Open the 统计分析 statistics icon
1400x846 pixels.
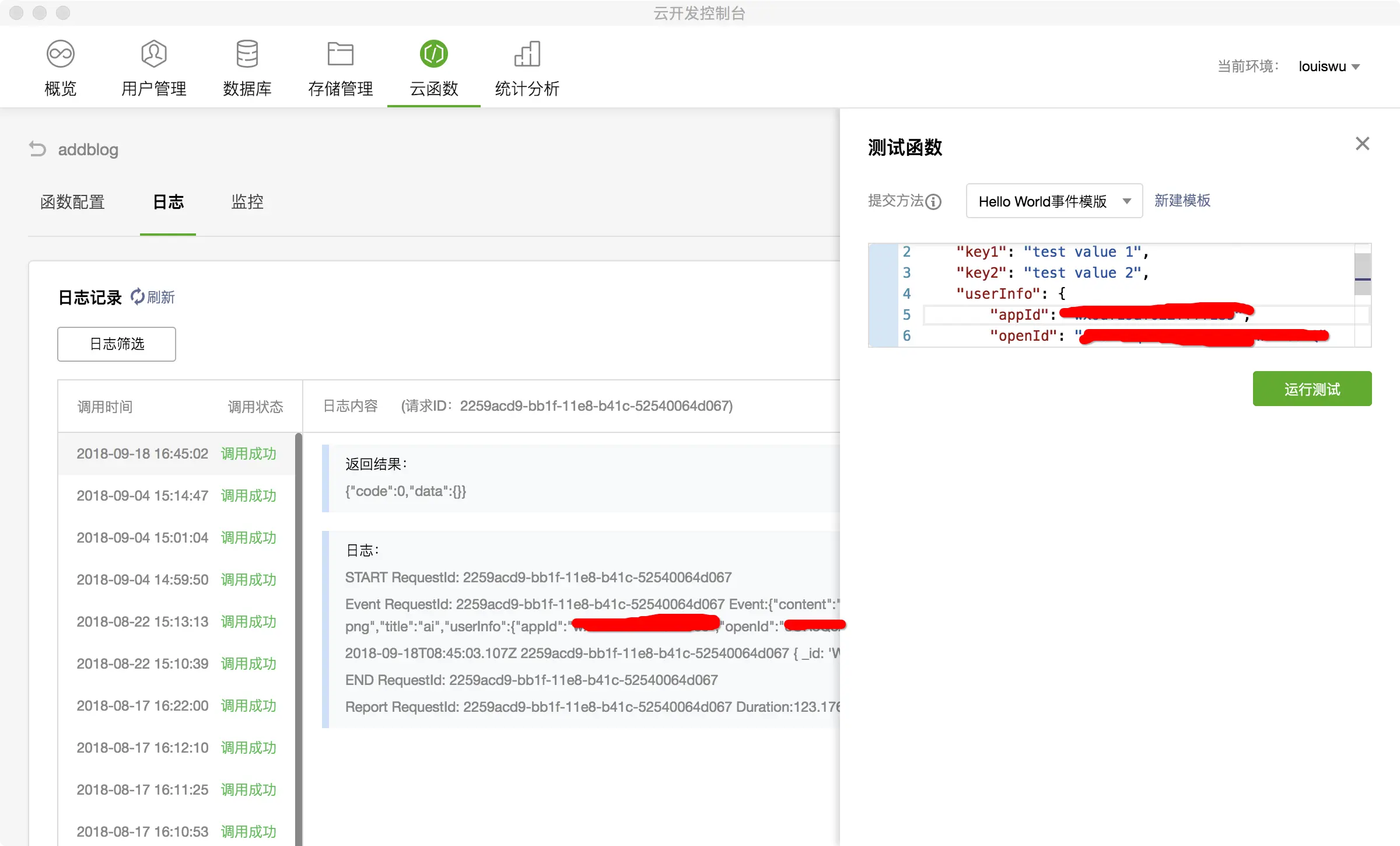[527, 54]
